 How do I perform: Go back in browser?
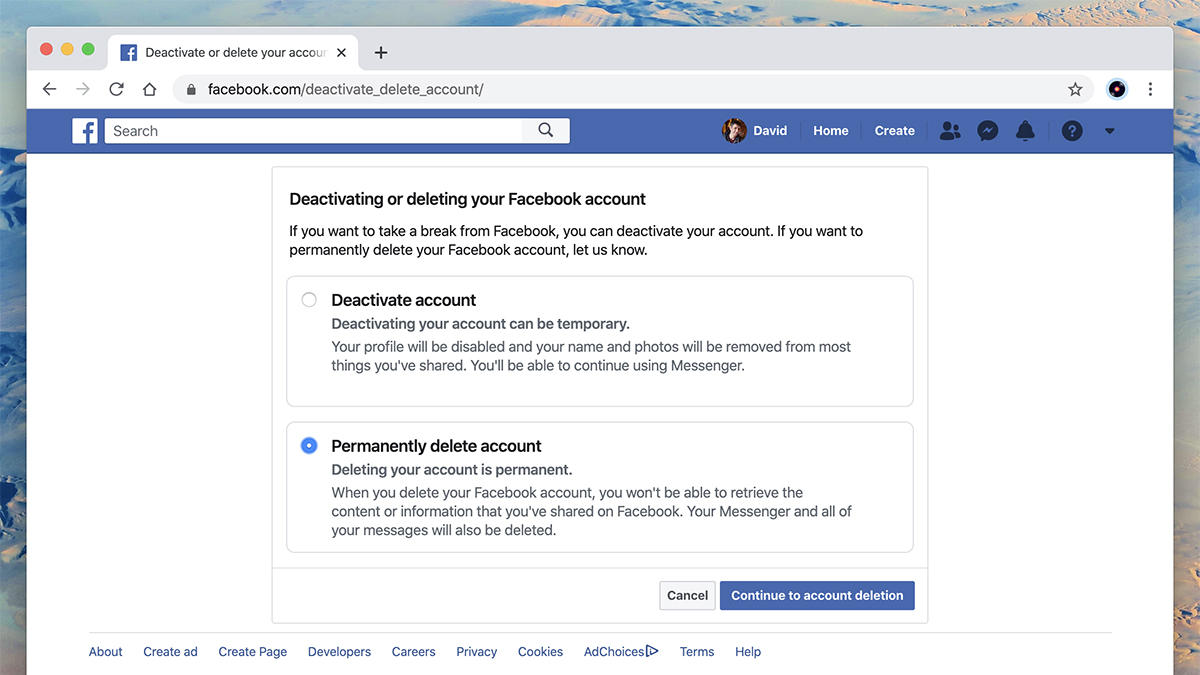coord(49,89)
